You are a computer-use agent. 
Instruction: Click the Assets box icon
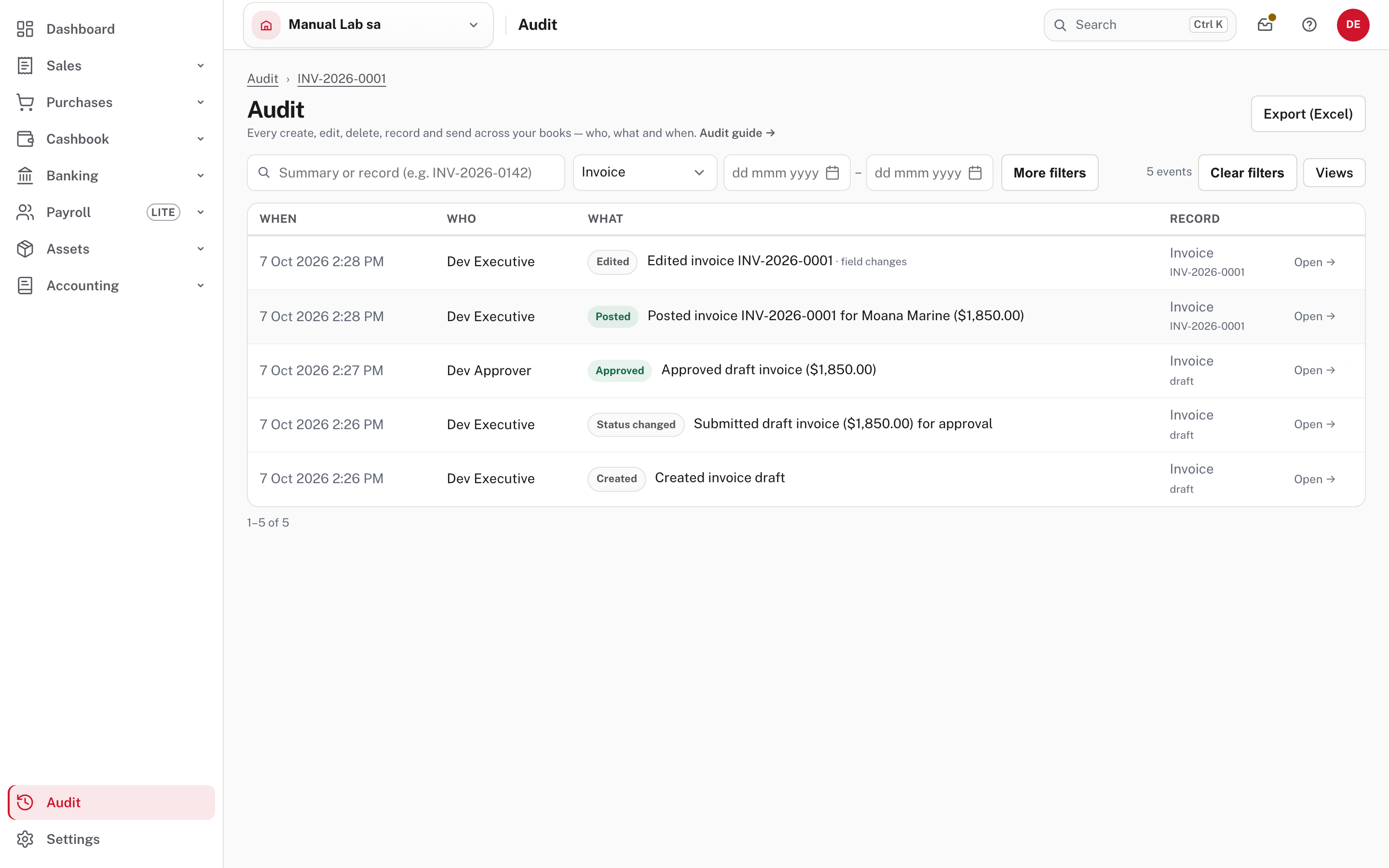tap(25, 249)
